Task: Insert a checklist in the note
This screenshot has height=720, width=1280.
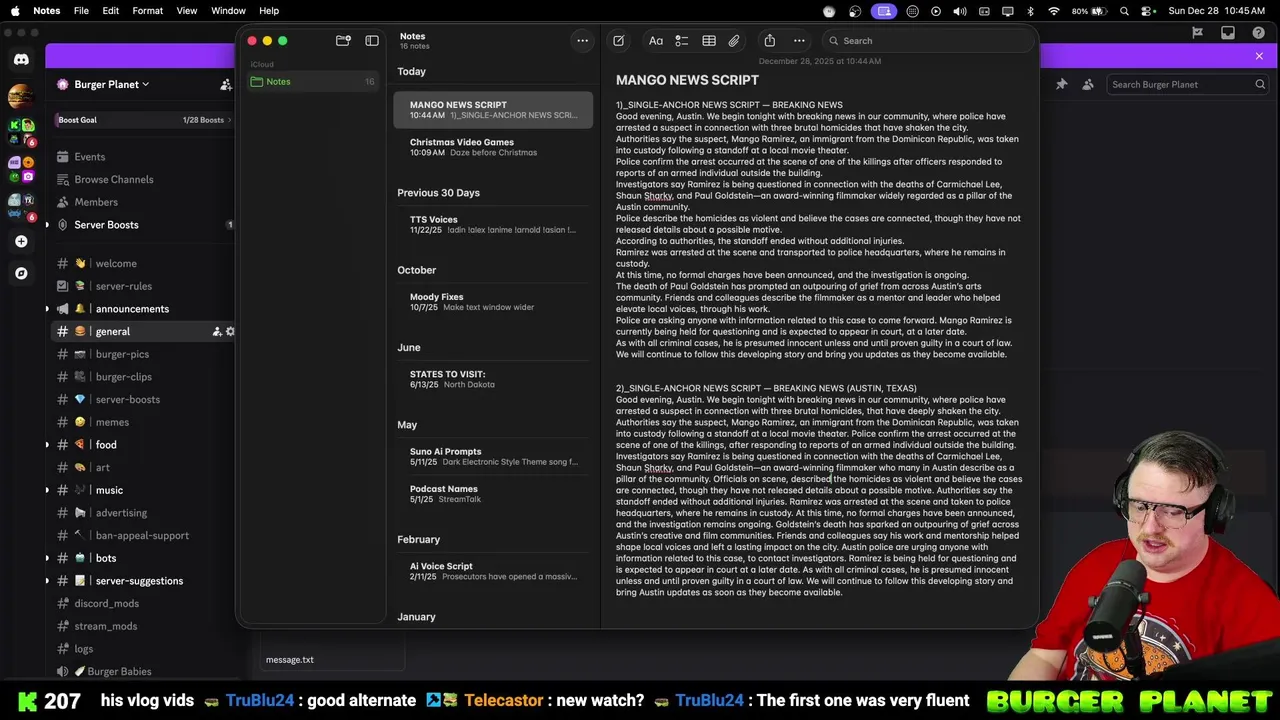Action: pos(682,41)
